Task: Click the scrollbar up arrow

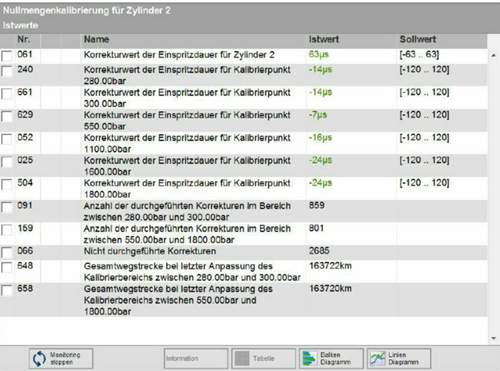Action: tap(494, 55)
